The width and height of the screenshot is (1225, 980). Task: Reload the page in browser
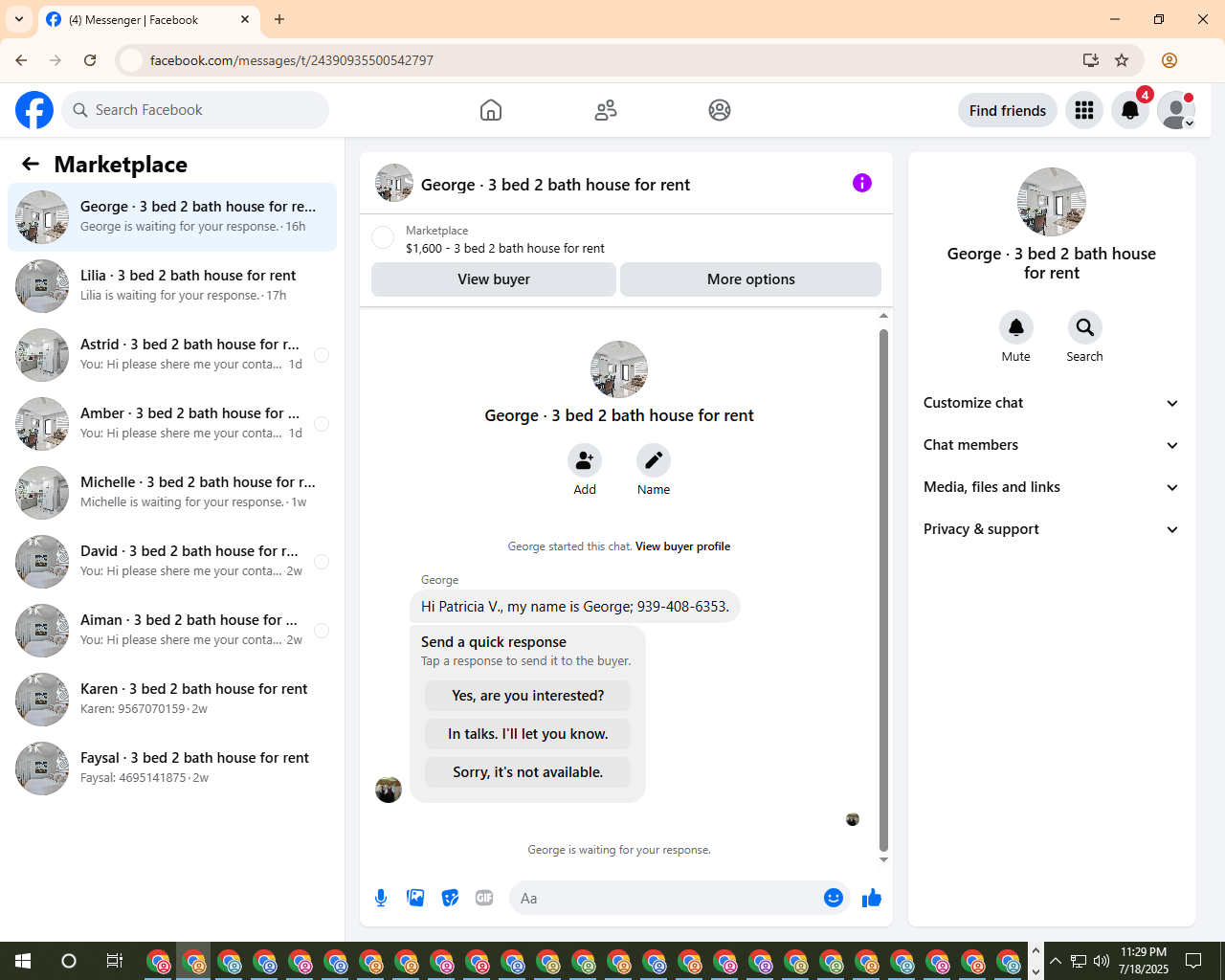click(x=90, y=60)
